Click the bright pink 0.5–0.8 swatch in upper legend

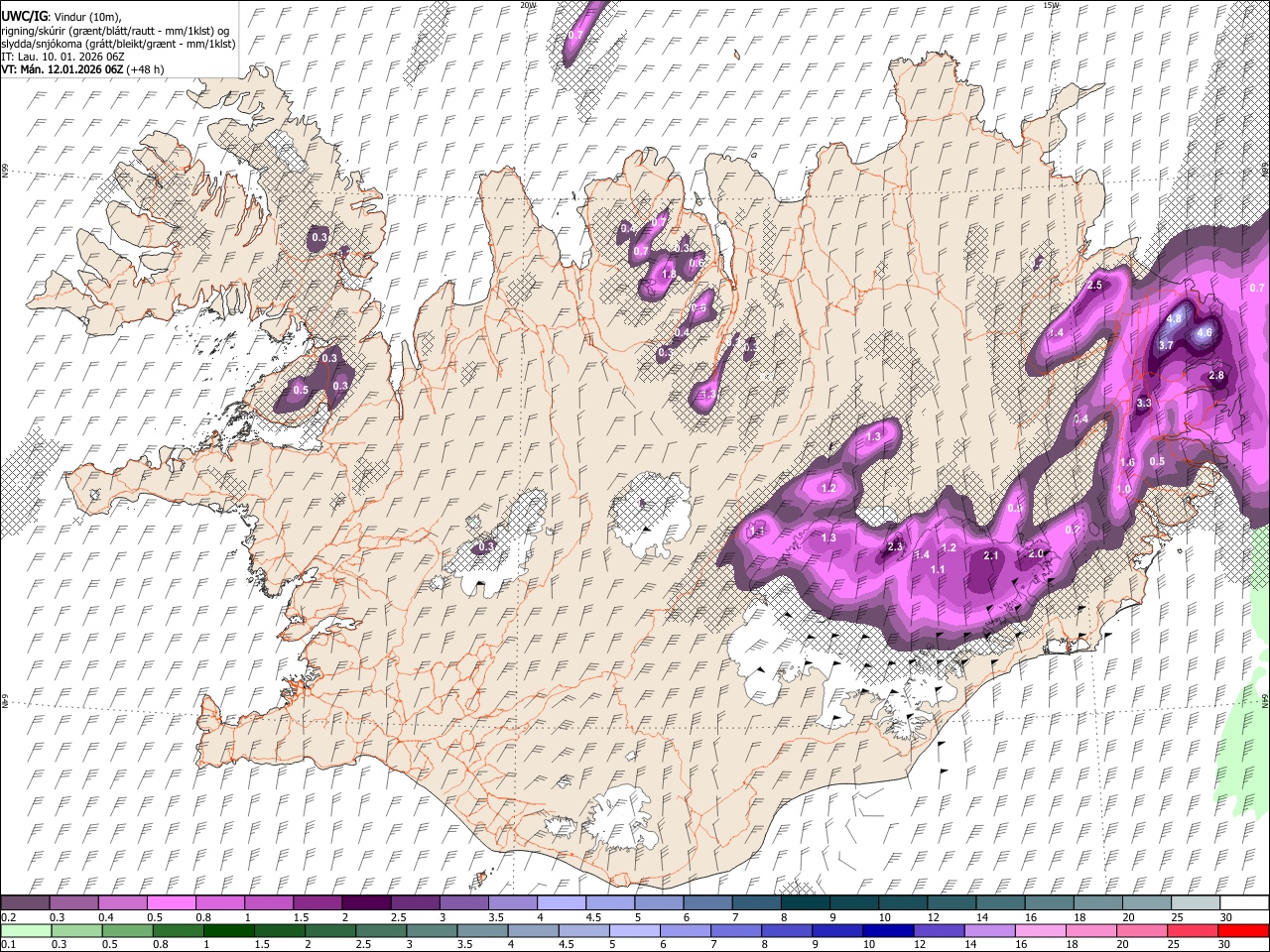coord(172,902)
